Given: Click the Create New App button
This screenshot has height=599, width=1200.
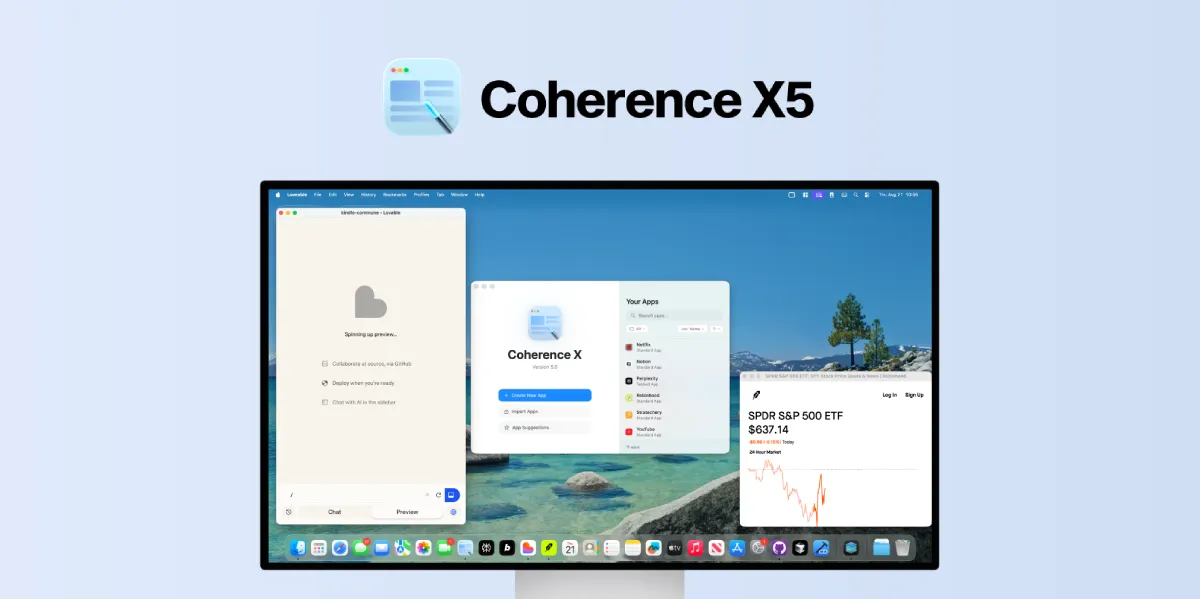Looking at the screenshot, I should click(x=545, y=395).
